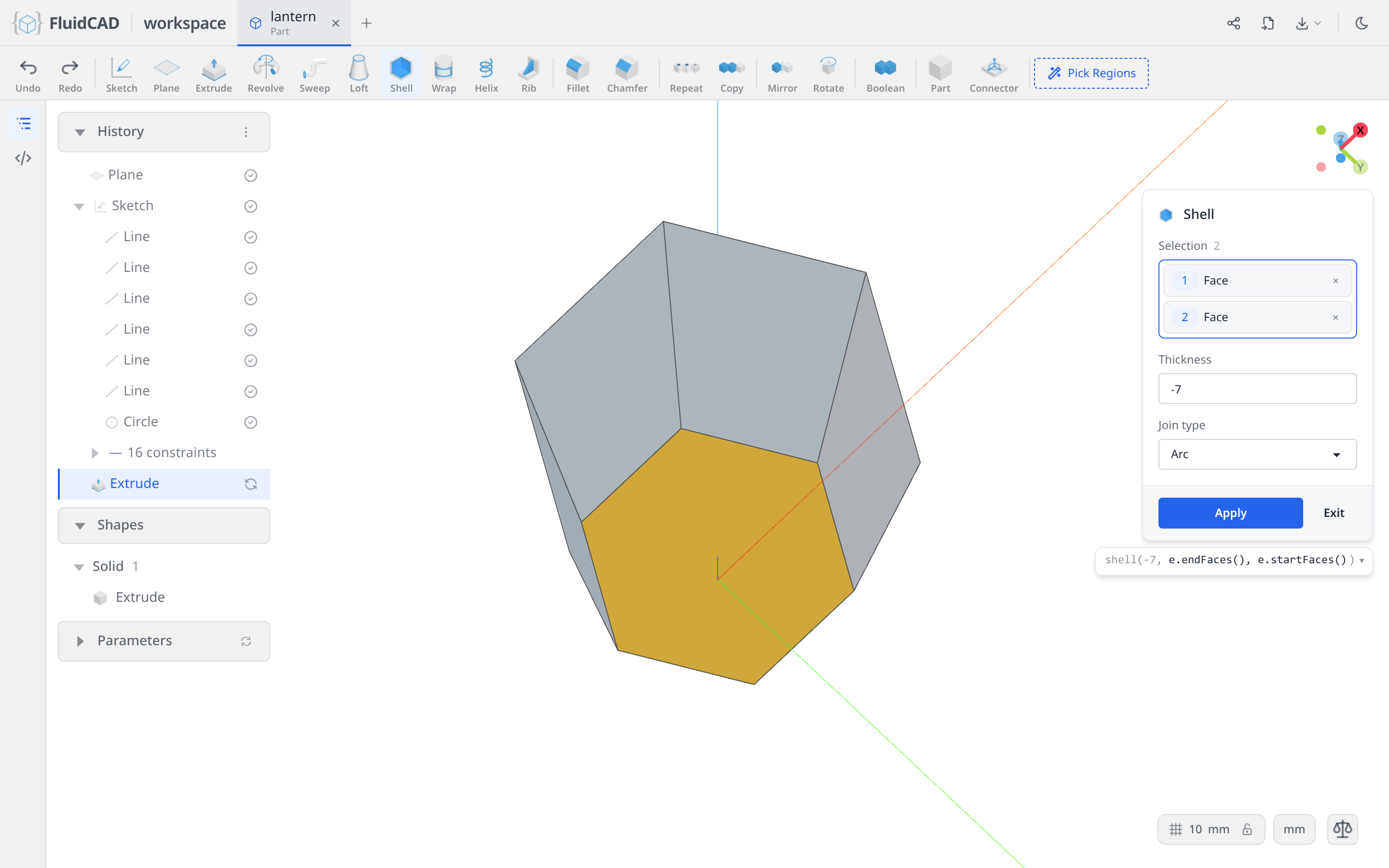
Task: Click the Part tool in toolbar
Action: 940,75
